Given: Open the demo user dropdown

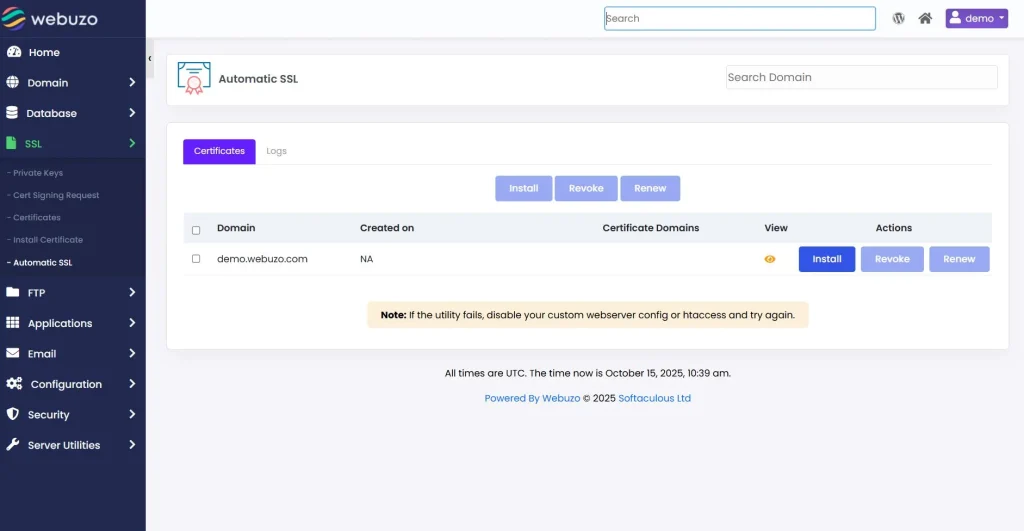Looking at the screenshot, I should [x=976, y=18].
